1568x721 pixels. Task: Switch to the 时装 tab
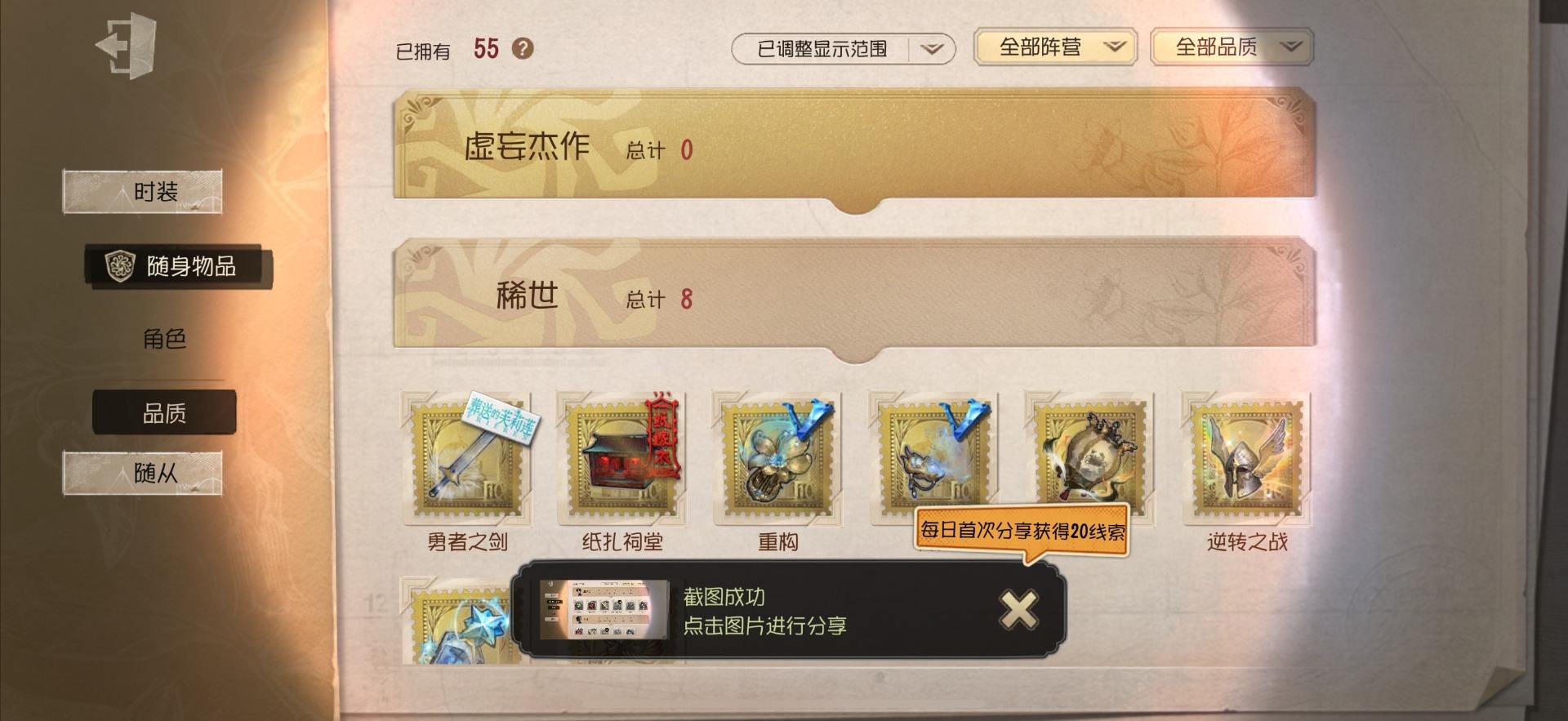click(x=143, y=192)
